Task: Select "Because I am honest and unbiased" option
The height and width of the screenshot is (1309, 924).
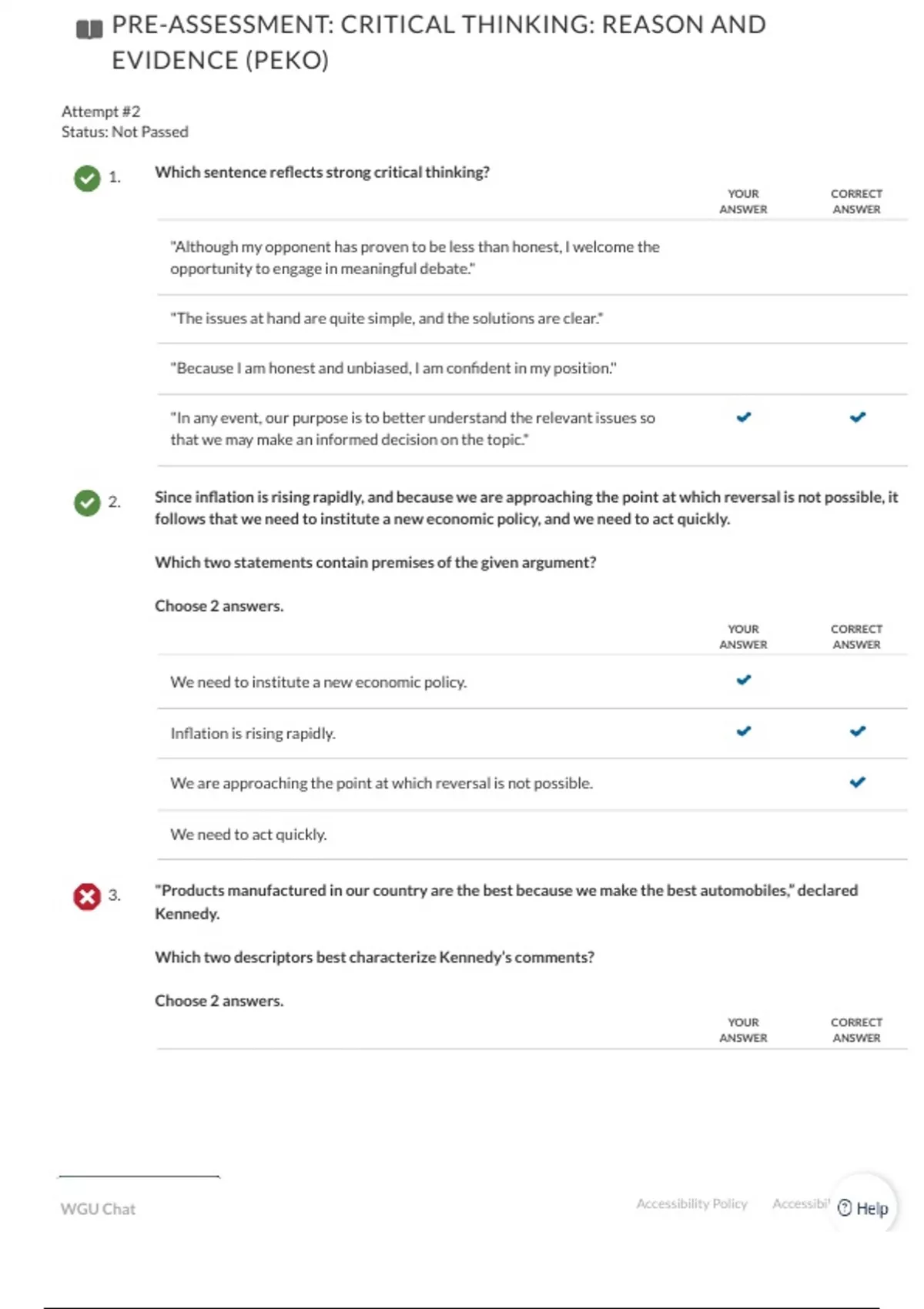Action: pos(393,368)
